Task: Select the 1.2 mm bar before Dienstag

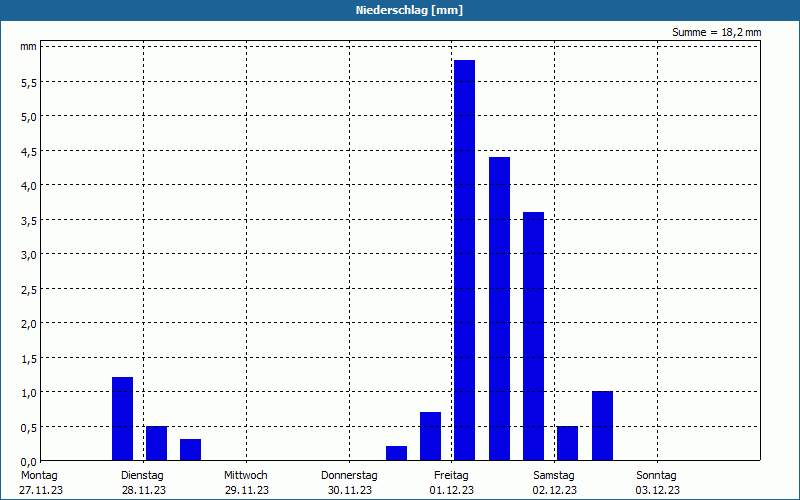Action: (122, 419)
